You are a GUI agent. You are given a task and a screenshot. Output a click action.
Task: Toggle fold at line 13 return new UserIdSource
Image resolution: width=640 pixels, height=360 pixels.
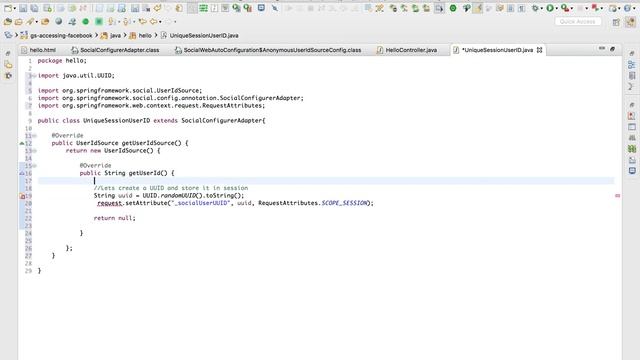tap(34, 151)
